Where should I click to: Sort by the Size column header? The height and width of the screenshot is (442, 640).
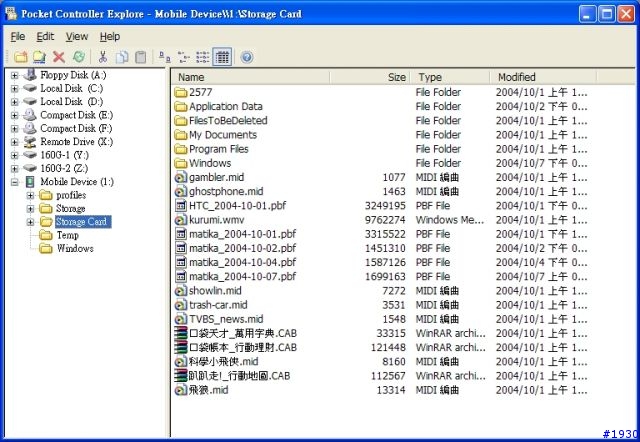(369, 77)
